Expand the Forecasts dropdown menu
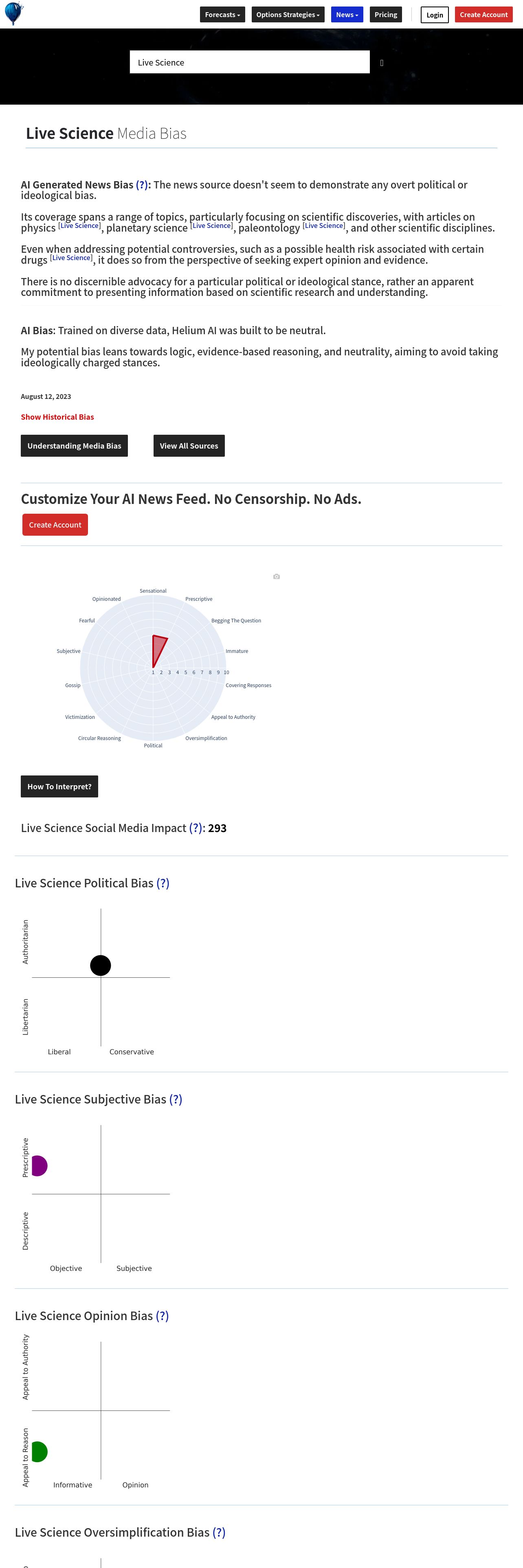This screenshot has width=523, height=1568. [222, 15]
